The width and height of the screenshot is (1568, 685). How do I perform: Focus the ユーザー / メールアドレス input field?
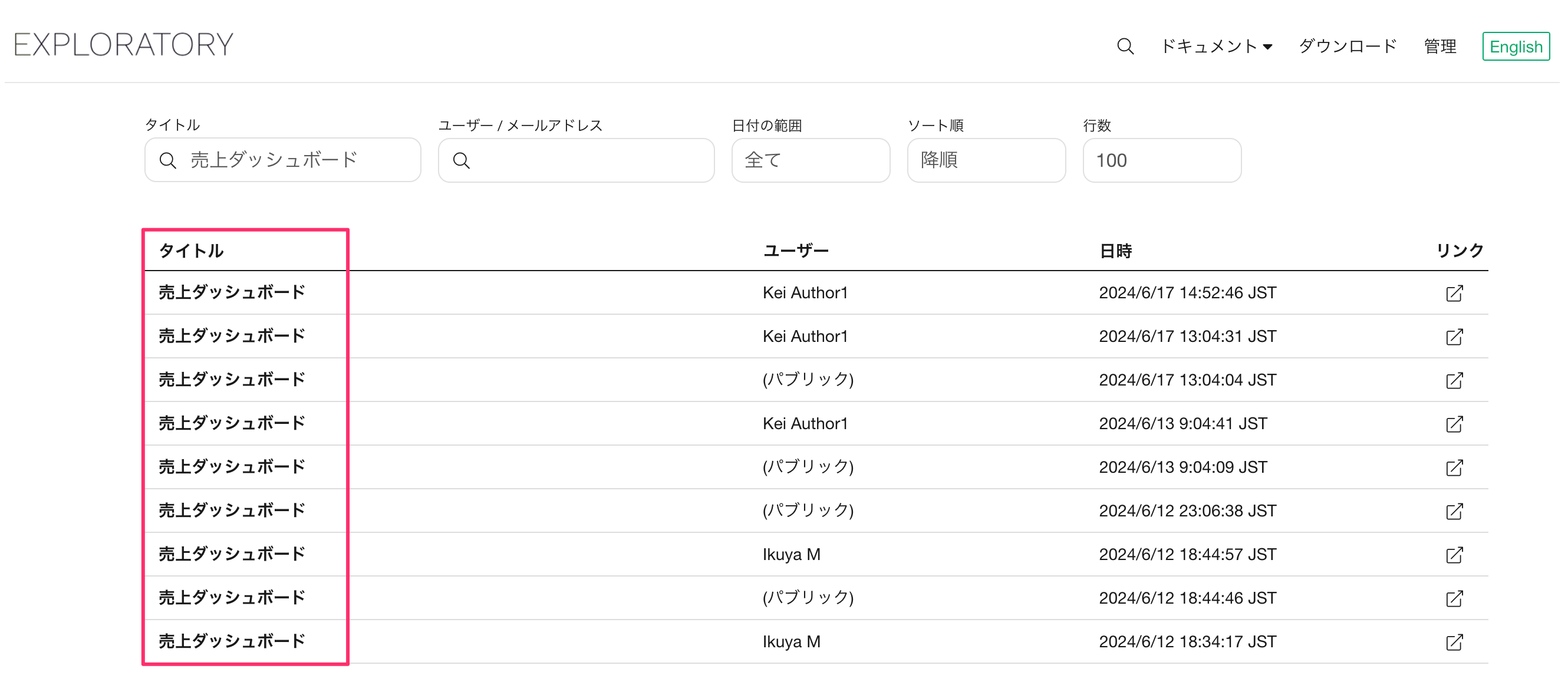pos(576,160)
